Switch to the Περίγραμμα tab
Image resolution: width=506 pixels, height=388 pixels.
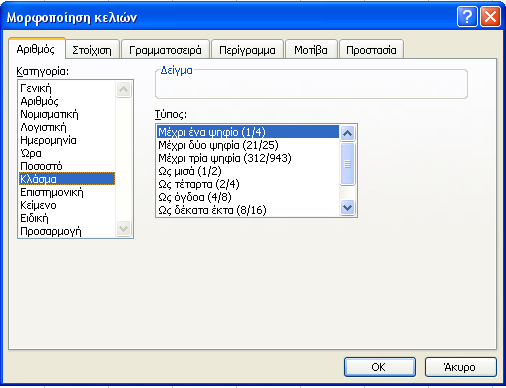tap(247, 50)
